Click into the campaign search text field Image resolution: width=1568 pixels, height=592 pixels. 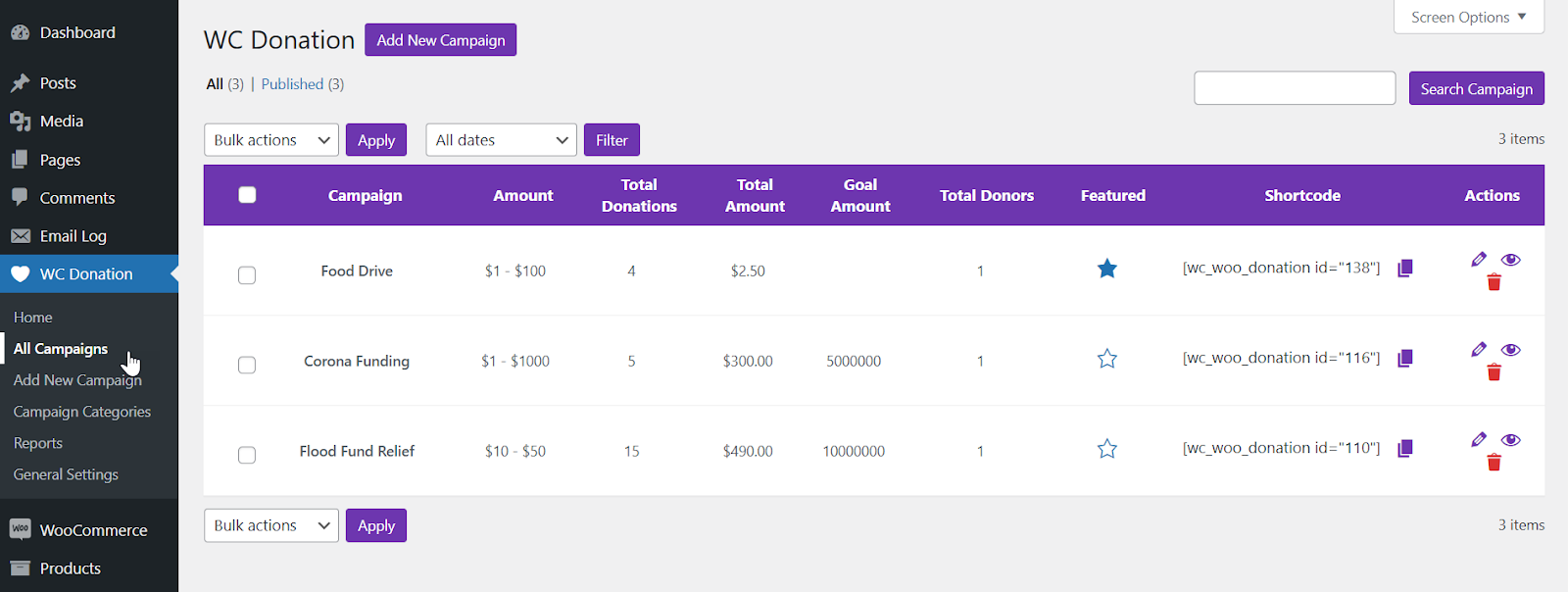[1295, 88]
